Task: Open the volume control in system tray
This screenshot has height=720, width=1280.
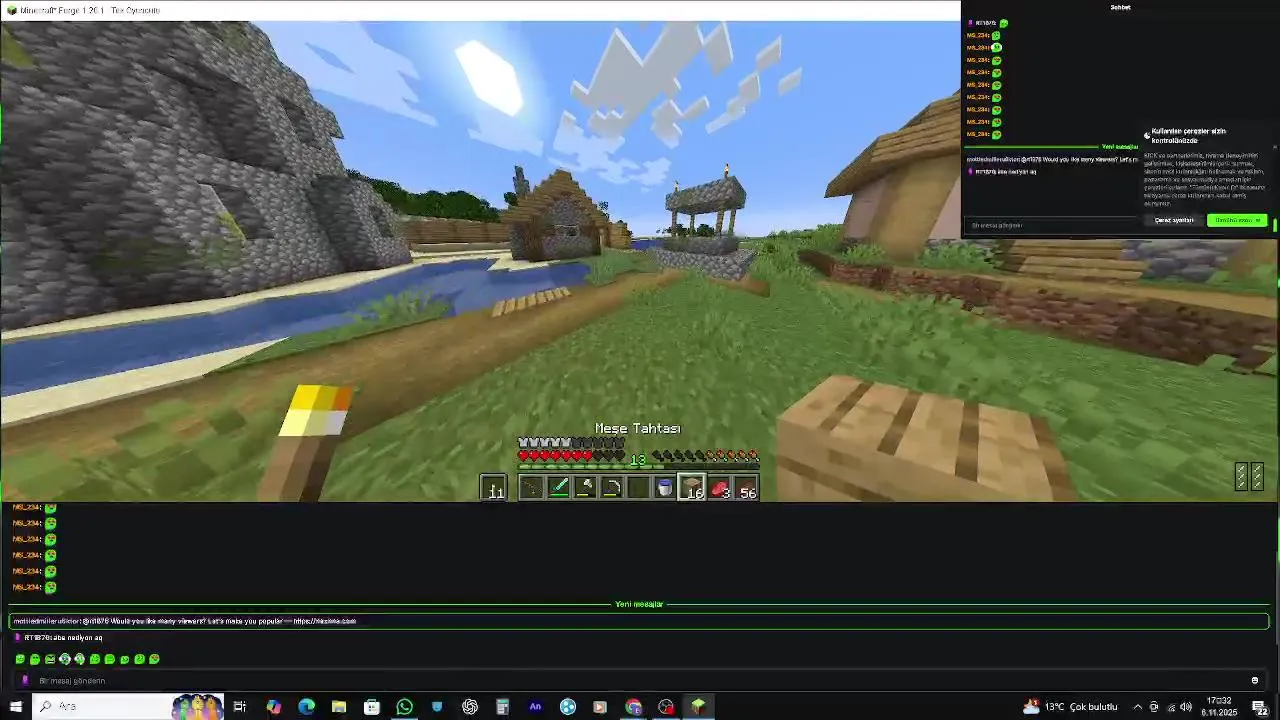Action: [1186, 707]
